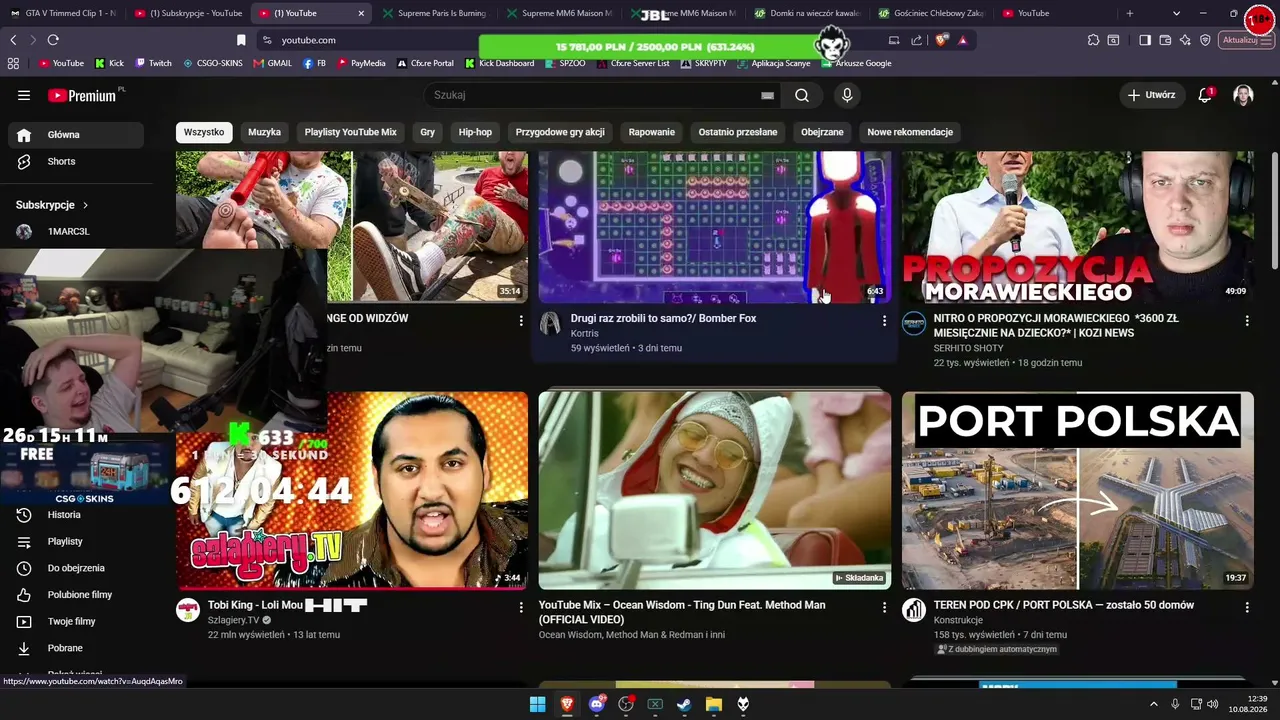Image resolution: width=1280 pixels, height=720 pixels.
Task: Click the magnifier search button
Action: (x=802, y=95)
